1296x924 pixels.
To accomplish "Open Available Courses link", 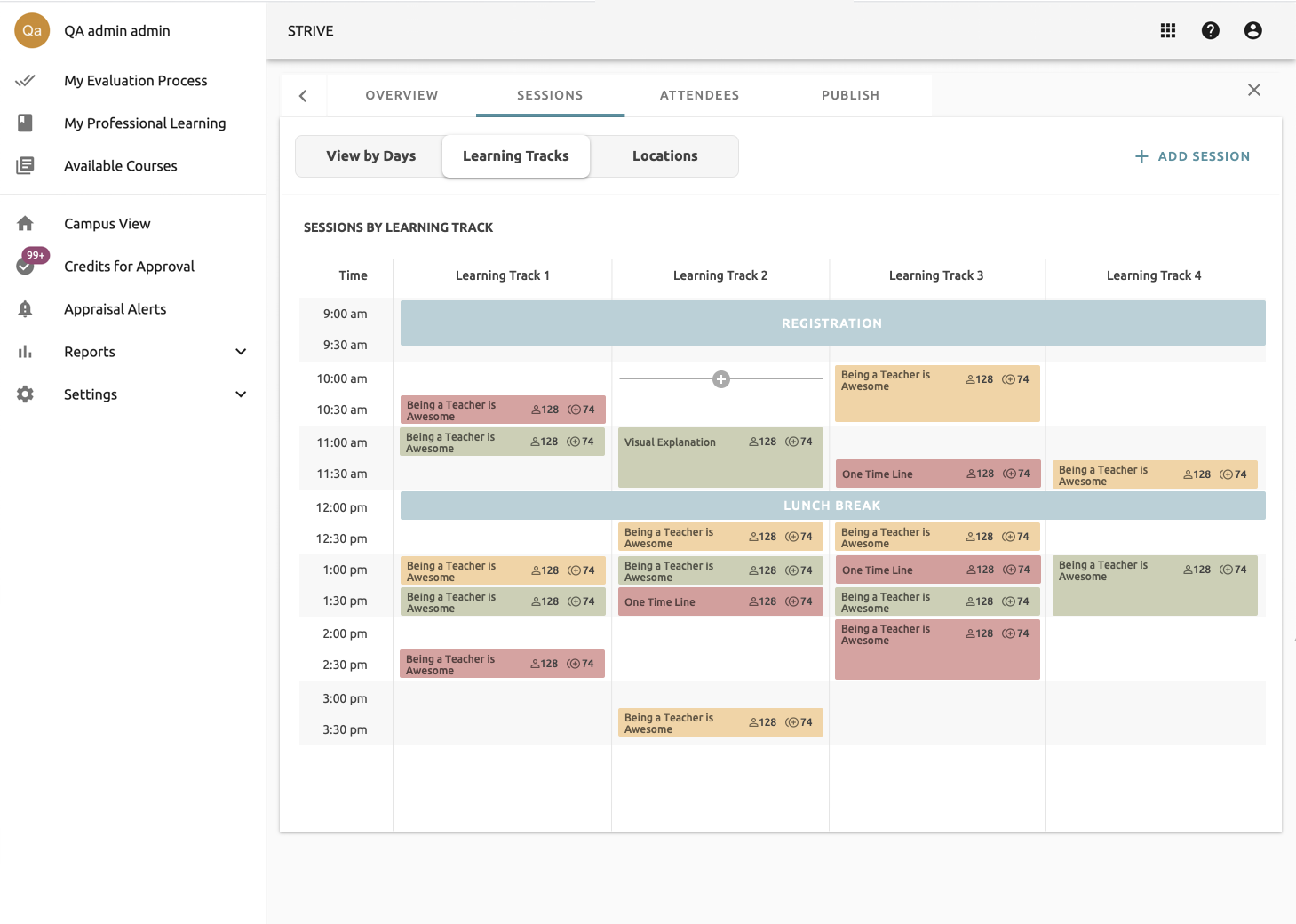I will (x=120, y=166).
